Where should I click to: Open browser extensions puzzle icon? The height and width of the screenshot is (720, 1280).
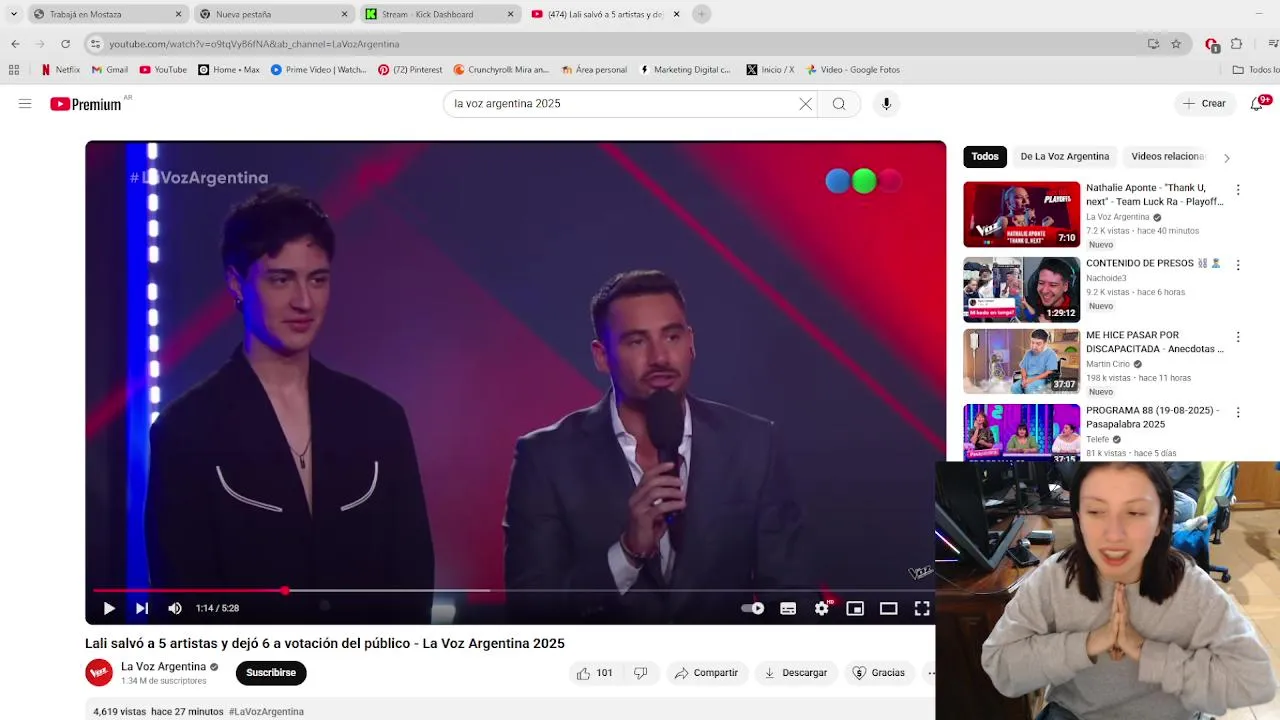point(1236,44)
